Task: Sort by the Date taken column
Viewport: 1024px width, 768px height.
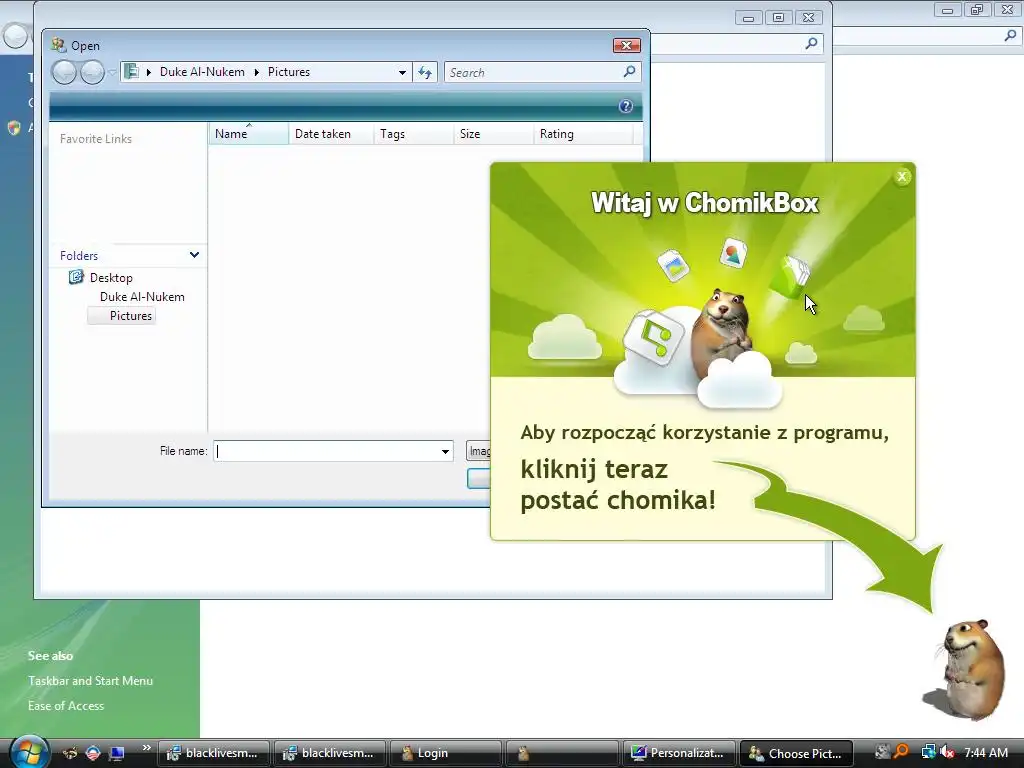Action: pyautogui.click(x=331, y=134)
